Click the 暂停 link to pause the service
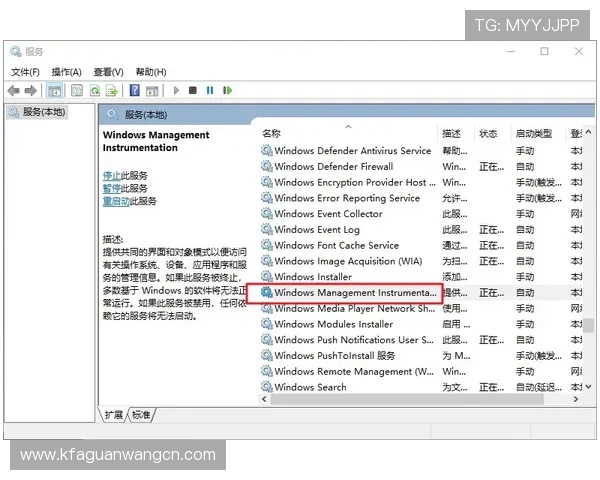 (112, 188)
